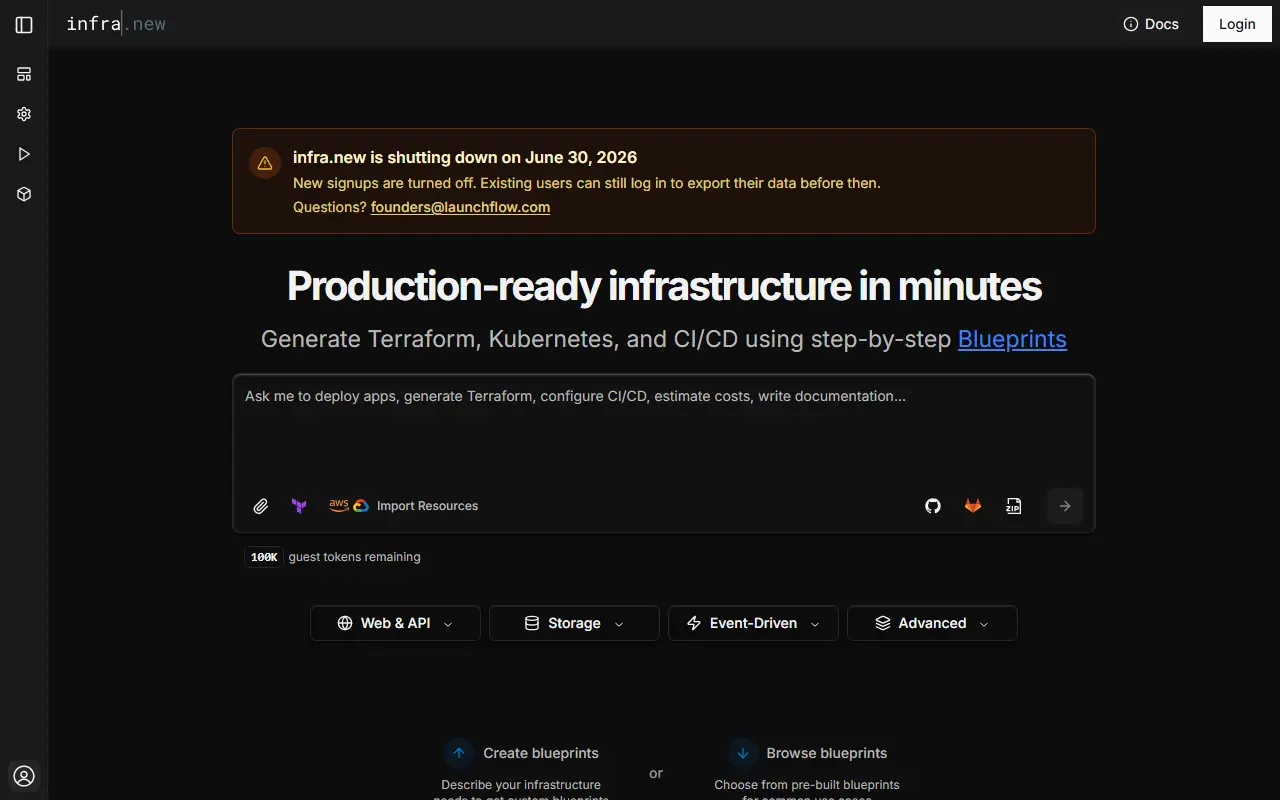Email founders@launchflow.com link
The width and height of the screenshot is (1280, 800).
coord(460,207)
